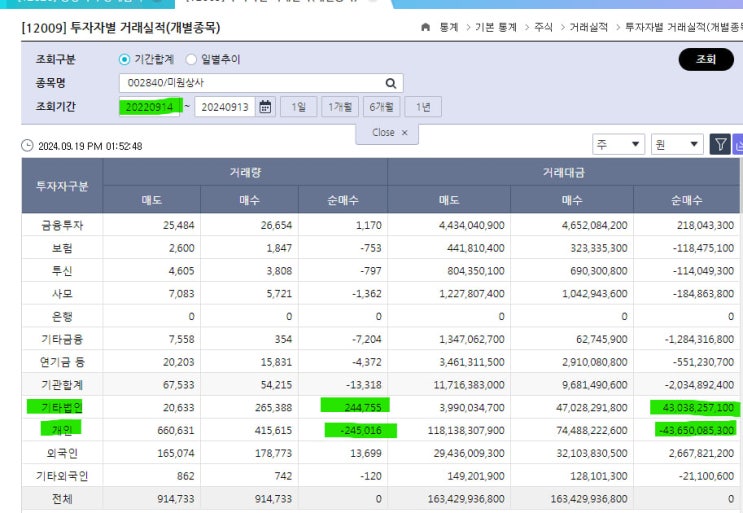This screenshot has height=513, width=743.
Task: Click the value 47,028,291,800
Action: (592, 407)
